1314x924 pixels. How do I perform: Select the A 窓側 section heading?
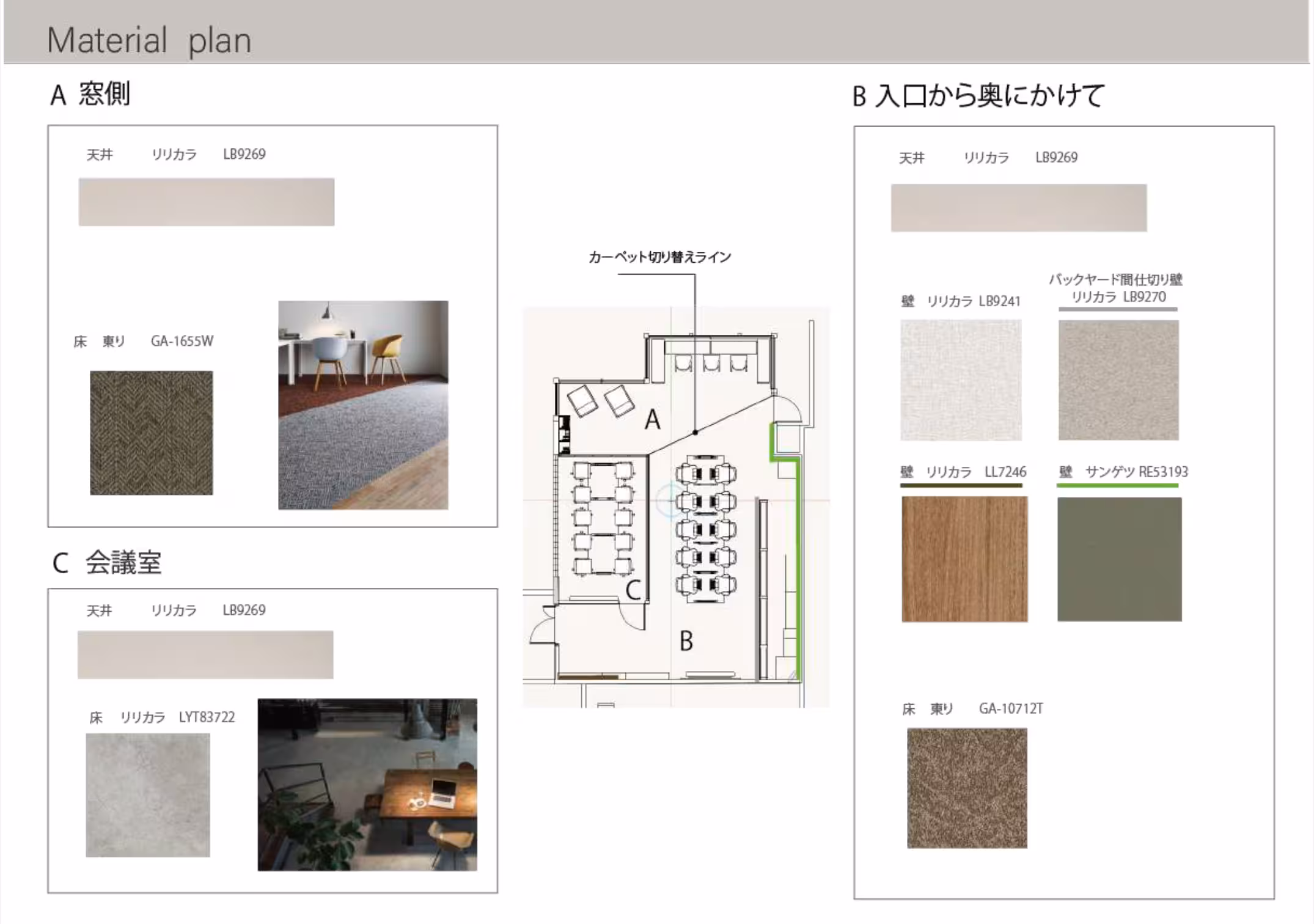click(90, 95)
